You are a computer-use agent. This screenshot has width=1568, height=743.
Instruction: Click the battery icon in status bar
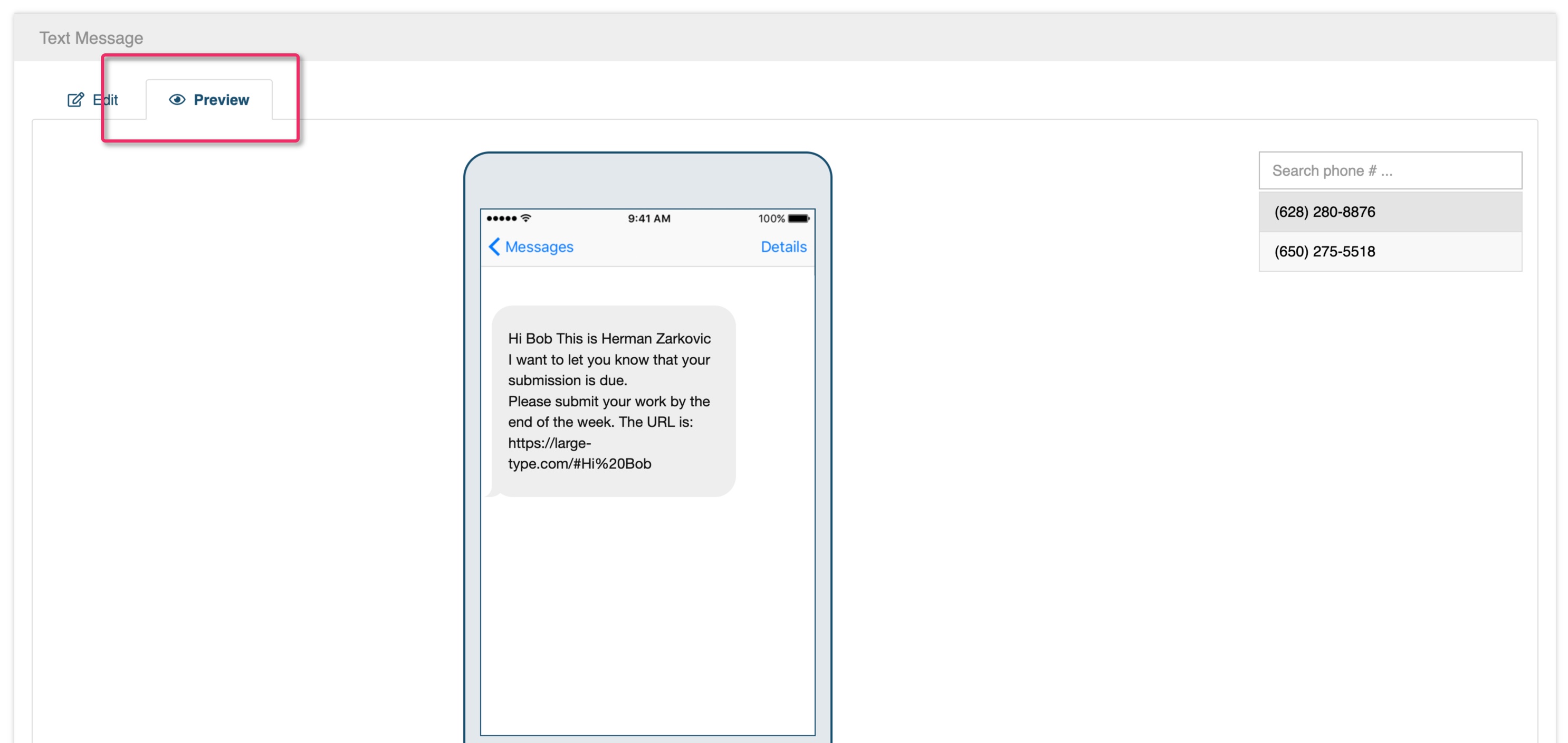pos(799,218)
